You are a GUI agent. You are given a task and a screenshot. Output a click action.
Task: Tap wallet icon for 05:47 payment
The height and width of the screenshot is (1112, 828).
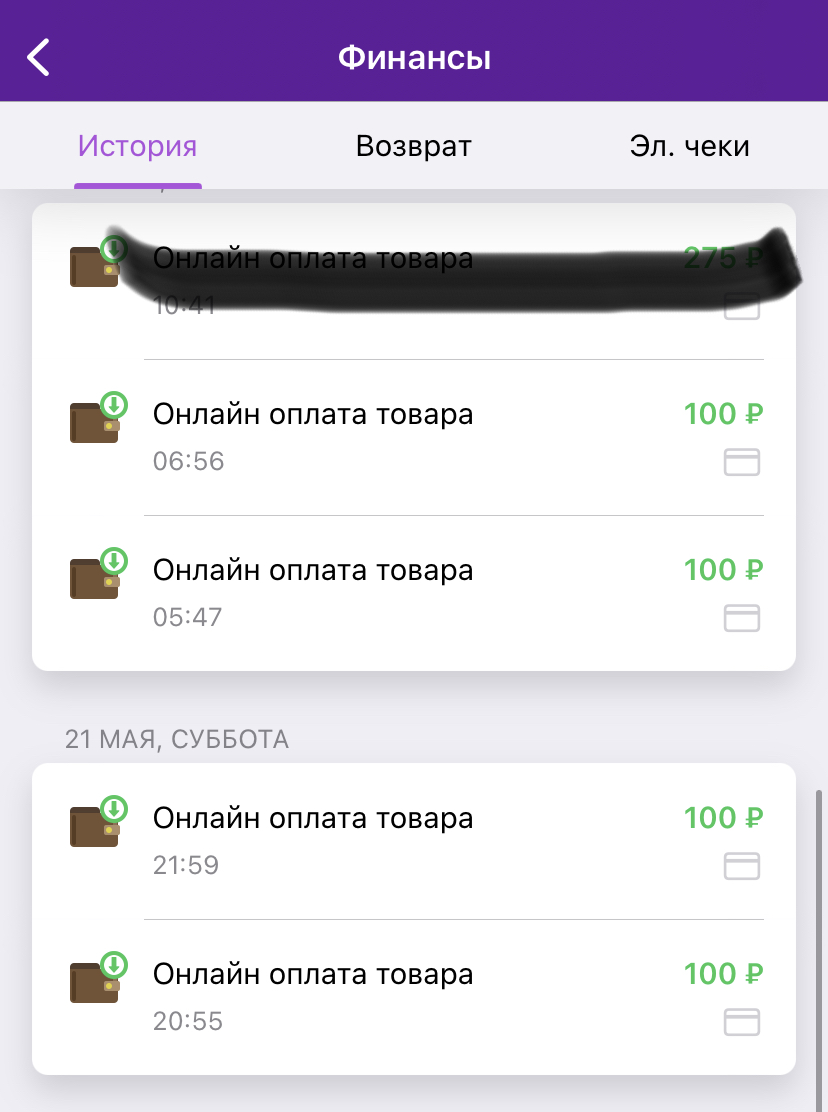click(98, 574)
